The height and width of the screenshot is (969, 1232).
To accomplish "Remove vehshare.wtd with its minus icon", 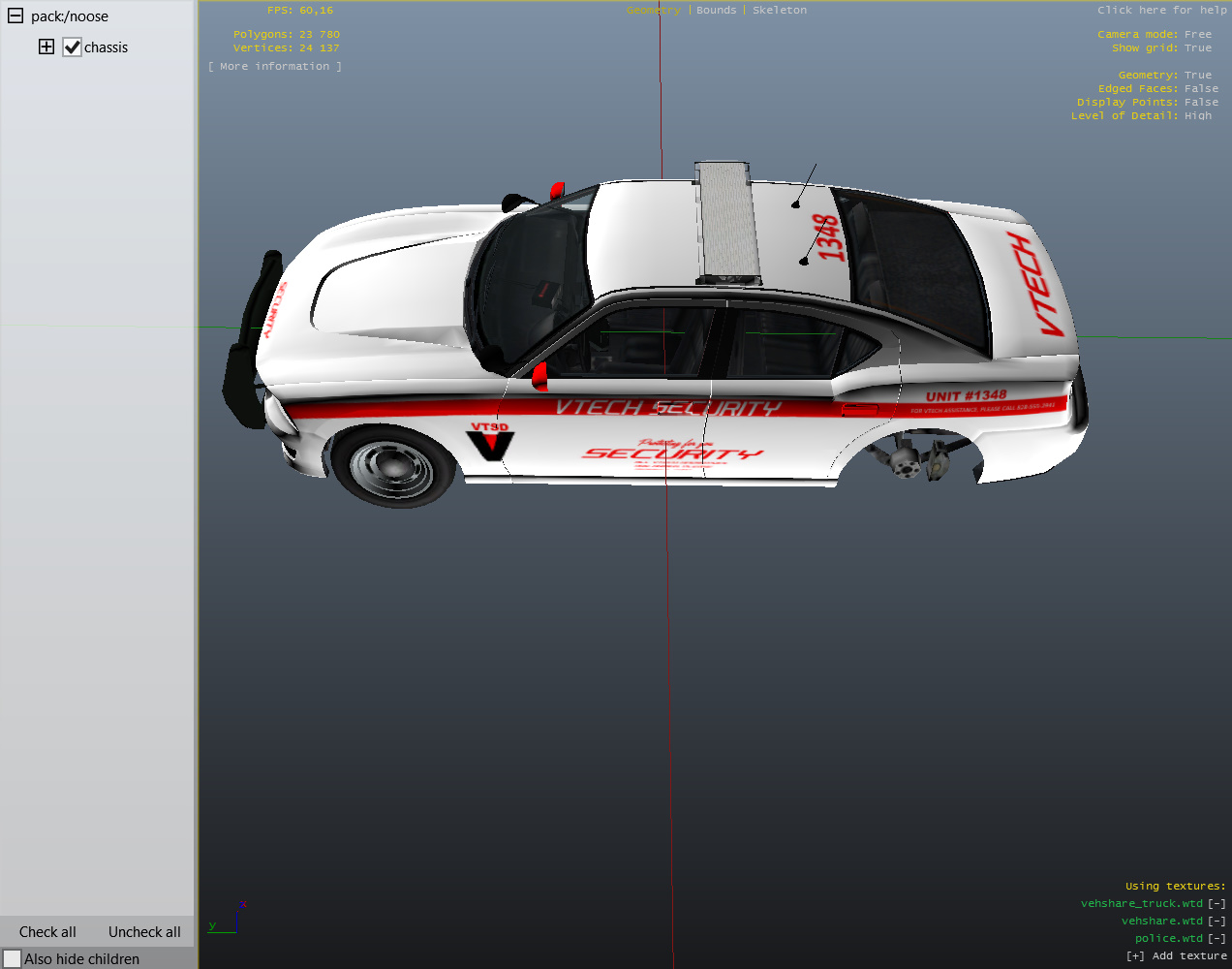I will [x=1217, y=922].
